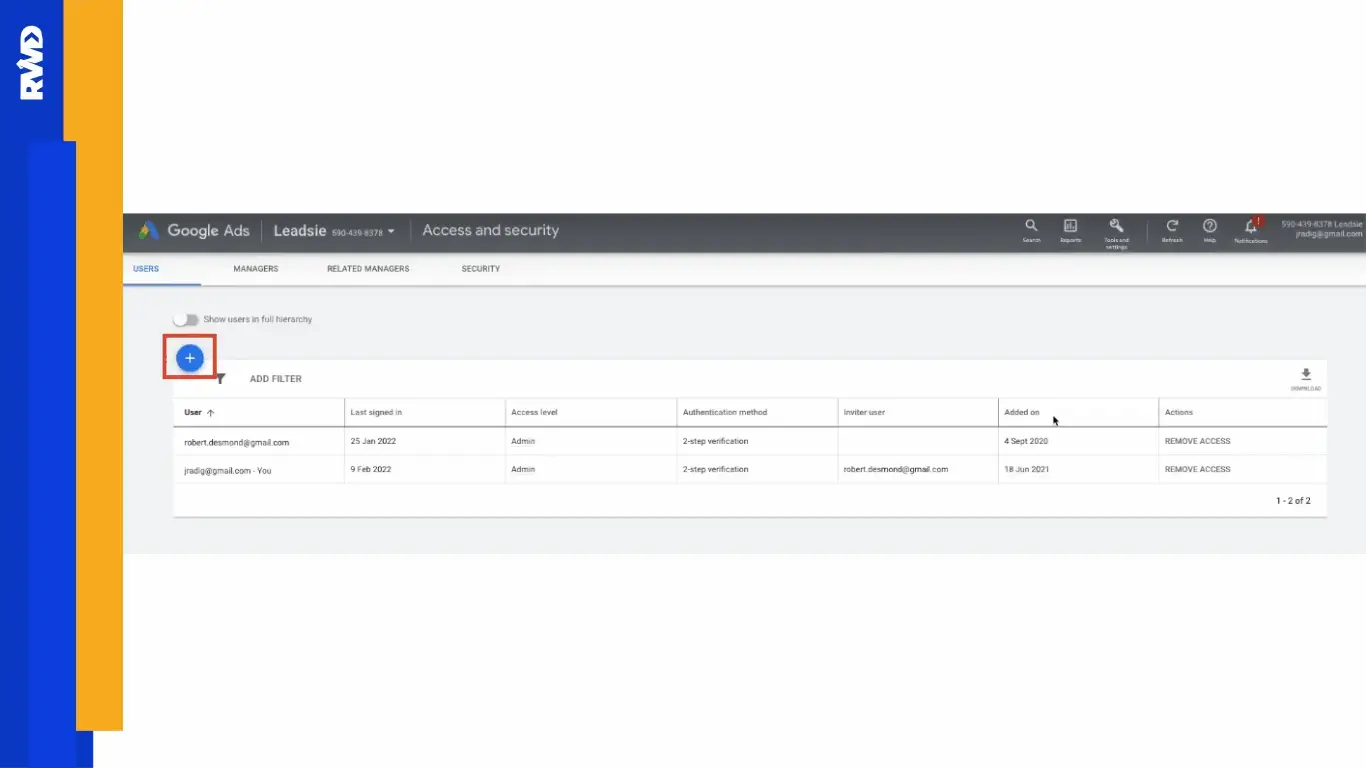Enable Show users in full hierarchy
1366x768 pixels.
pos(186,318)
